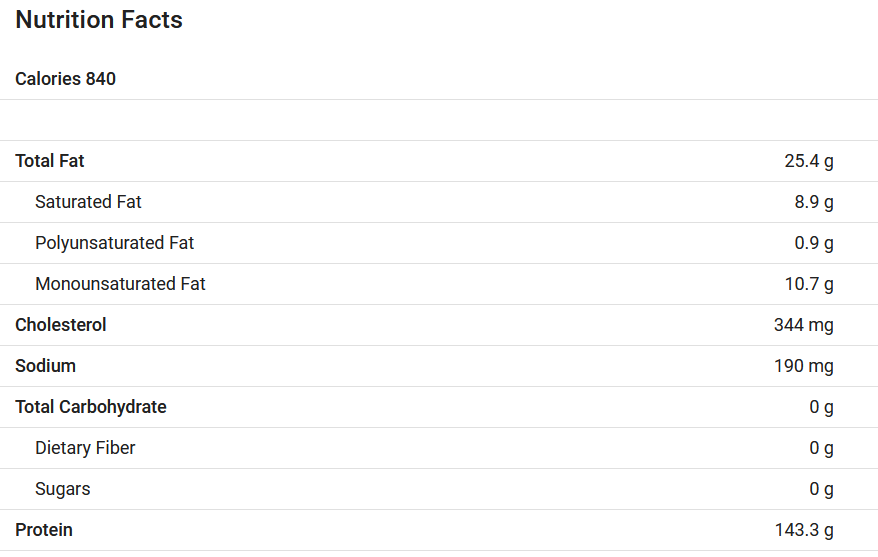Click the Cholesterol label
Screen dimensions: 878x557
[60, 325]
